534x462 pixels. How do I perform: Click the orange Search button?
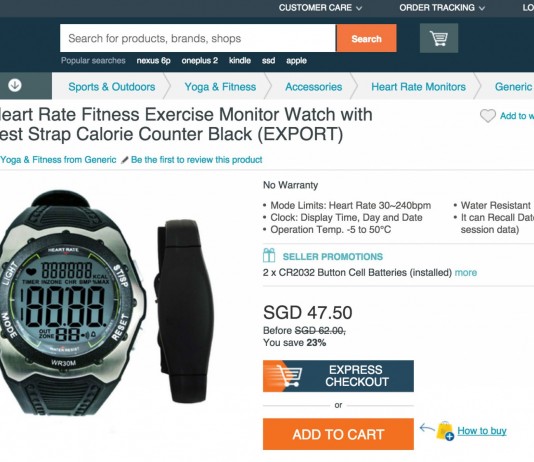366,38
